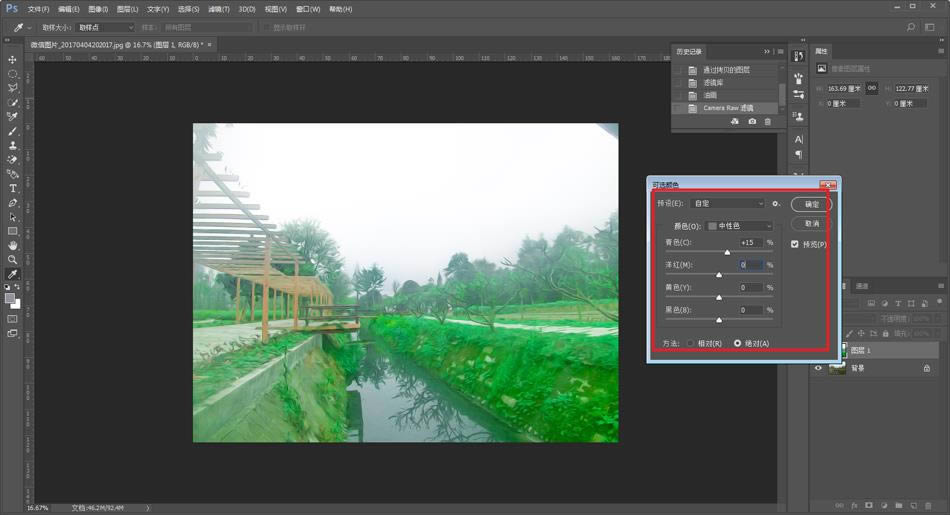The image size is (950, 515).
Task: Open the 预设 preset dropdown
Action: pos(728,203)
